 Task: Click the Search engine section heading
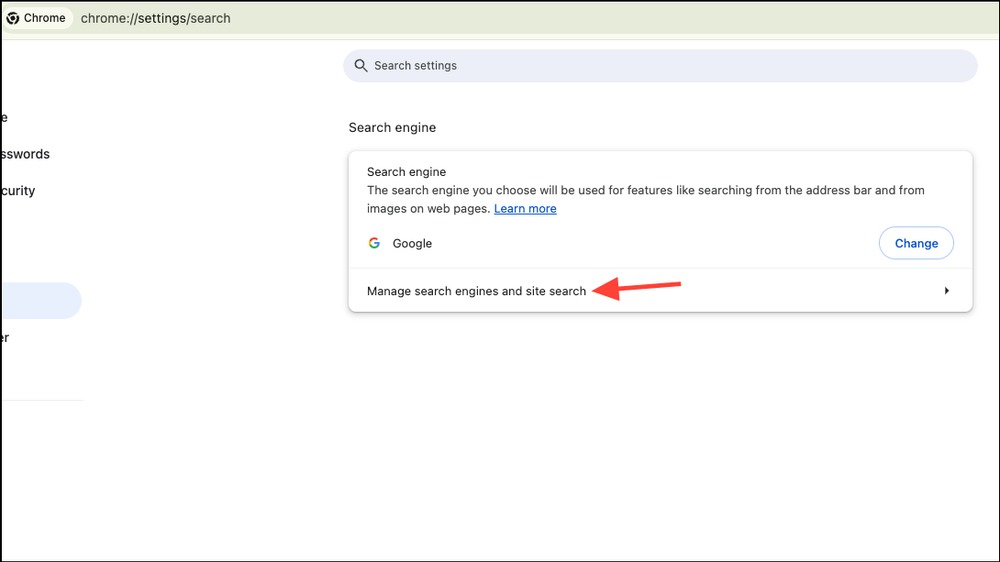392,128
